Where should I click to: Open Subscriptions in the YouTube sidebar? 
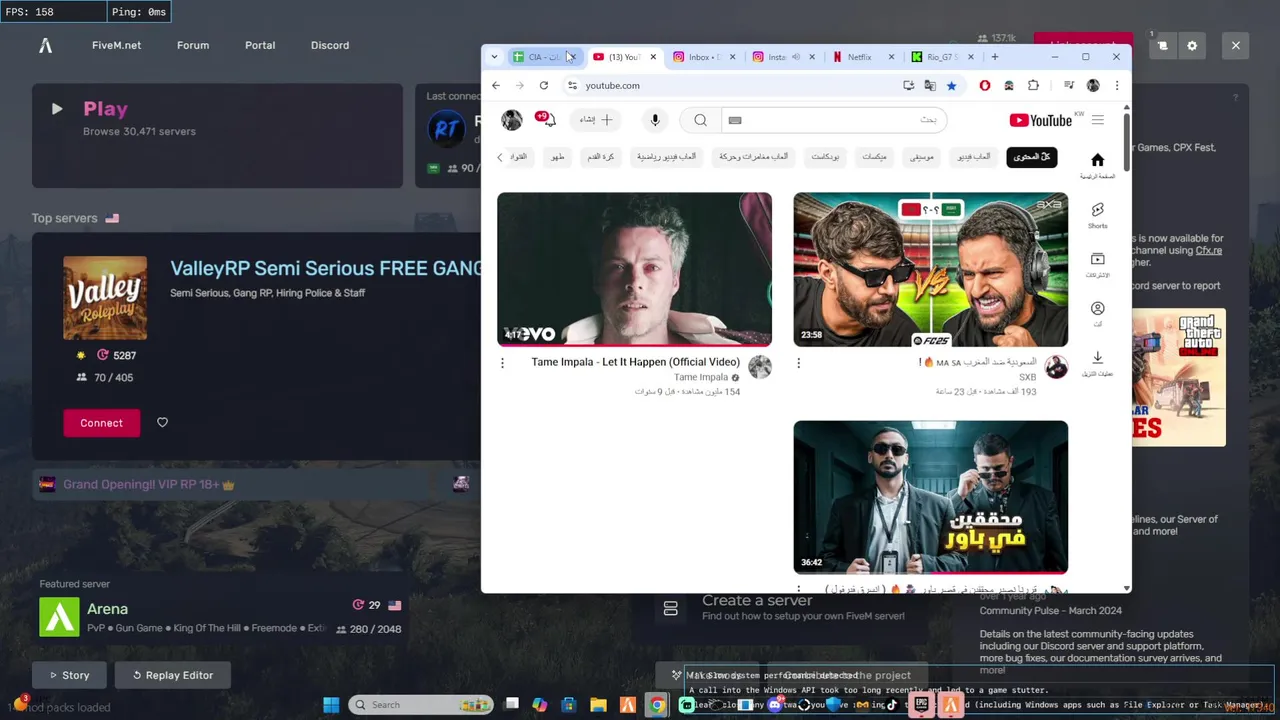click(x=1097, y=265)
